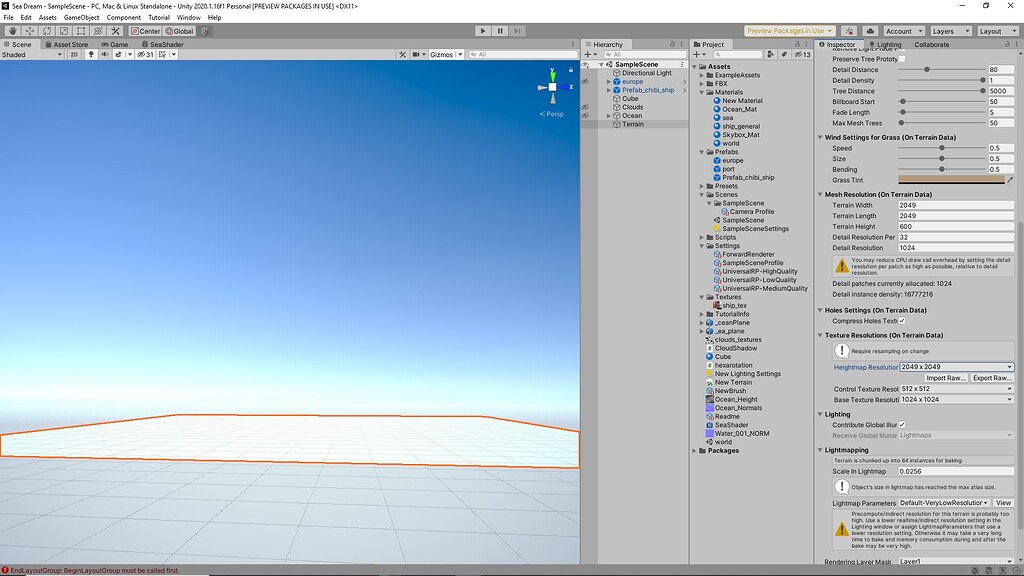Select the Hand/Pan tool
The height and width of the screenshot is (576, 1024).
(14, 31)
